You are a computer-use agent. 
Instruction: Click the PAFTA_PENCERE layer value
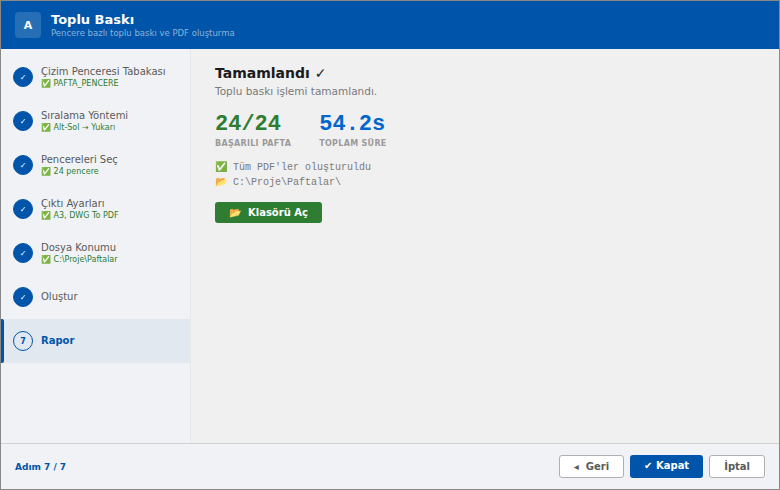(86, 83)
